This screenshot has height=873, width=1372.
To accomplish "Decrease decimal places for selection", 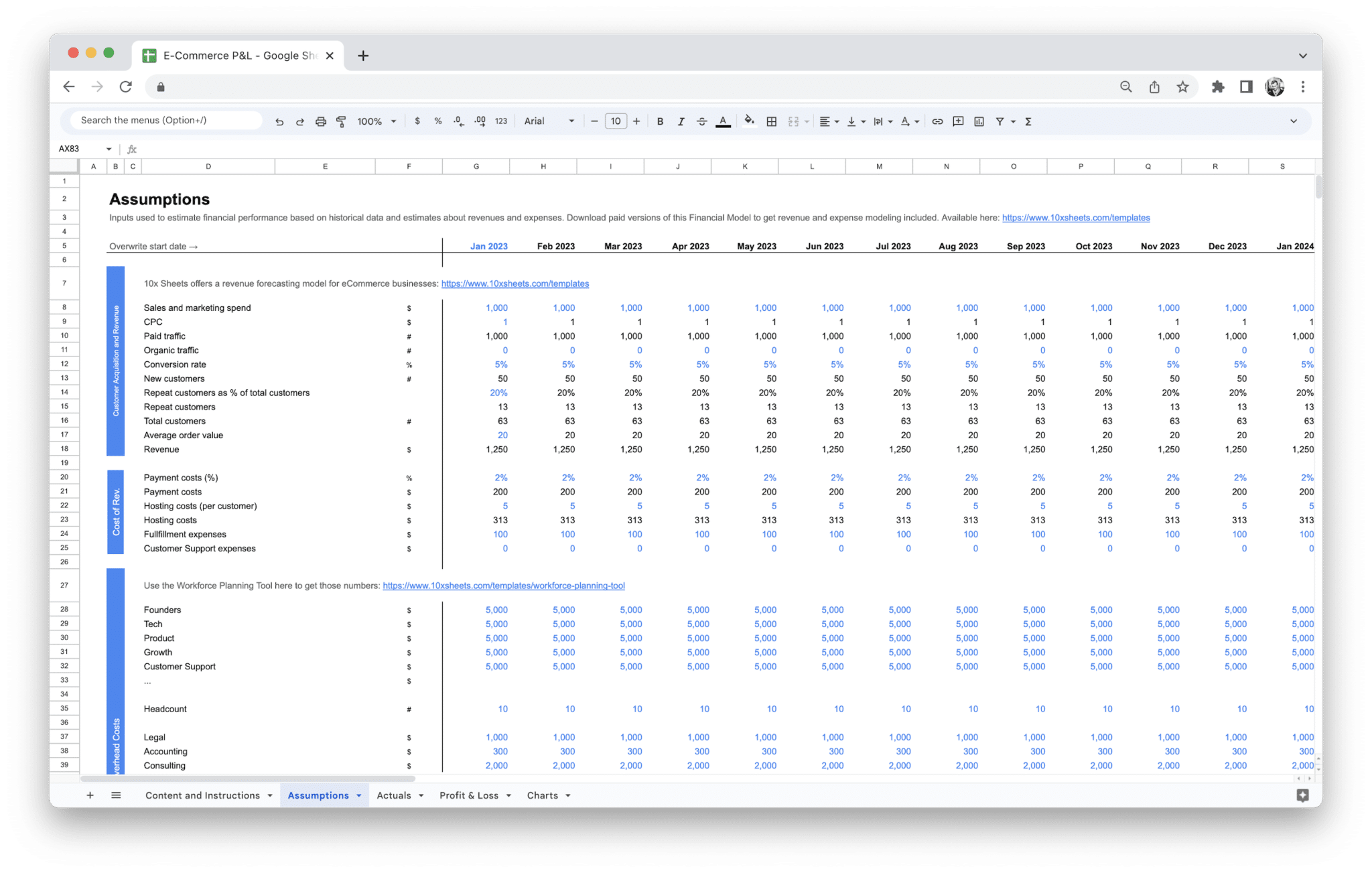I will [458, 121].
